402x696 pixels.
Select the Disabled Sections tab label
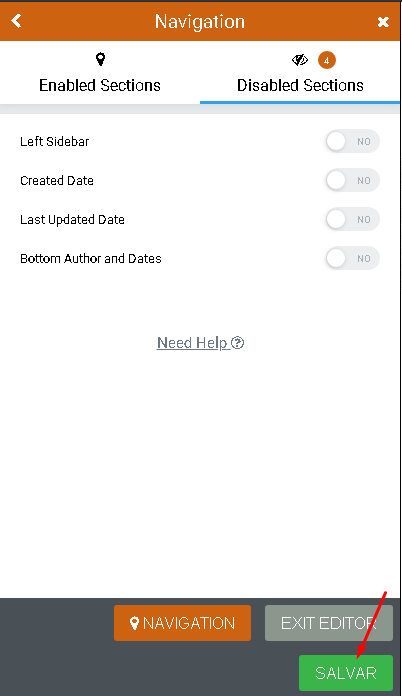coord(300,85)
